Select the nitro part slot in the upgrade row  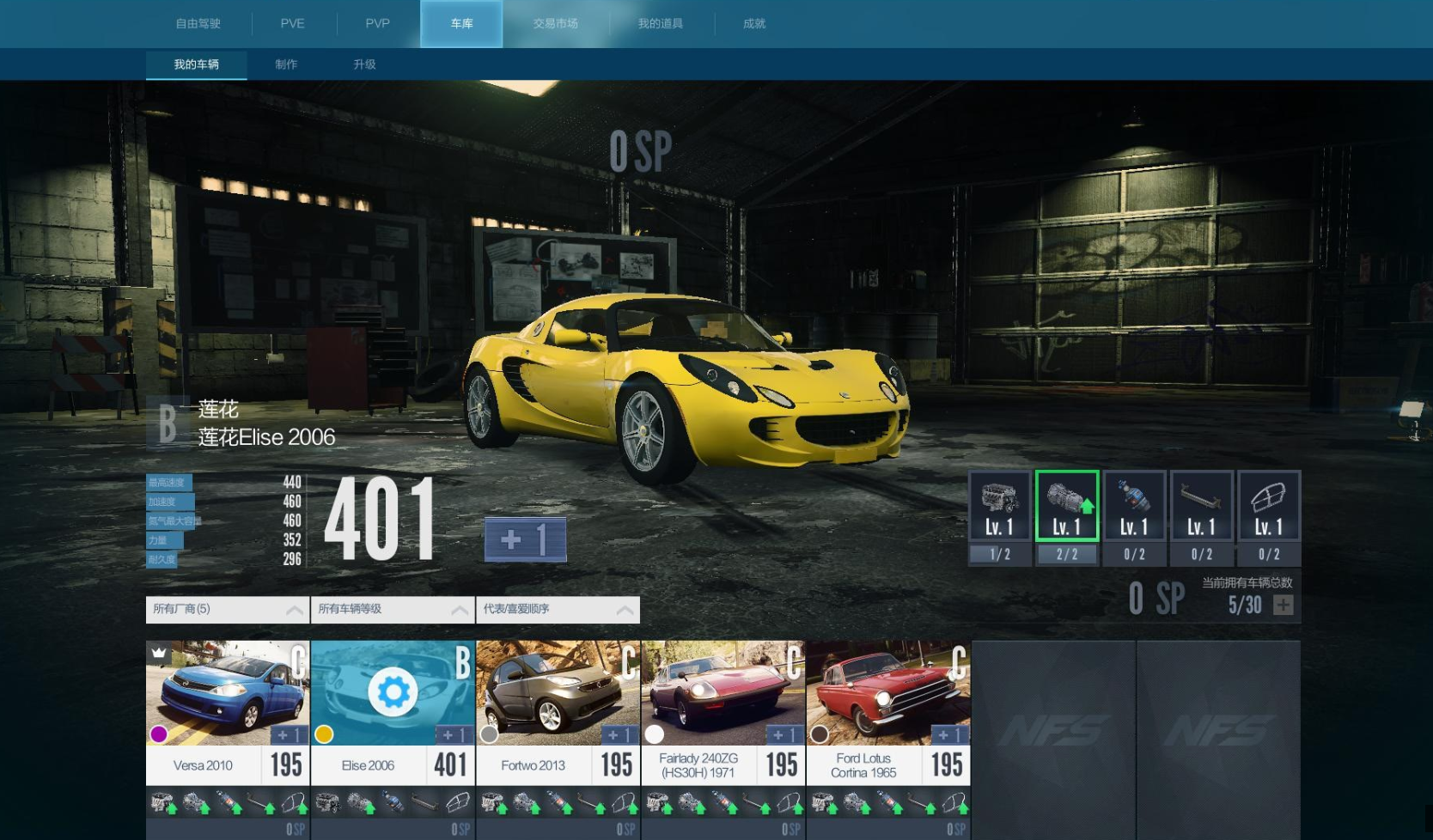click(x=1134, y=518)
